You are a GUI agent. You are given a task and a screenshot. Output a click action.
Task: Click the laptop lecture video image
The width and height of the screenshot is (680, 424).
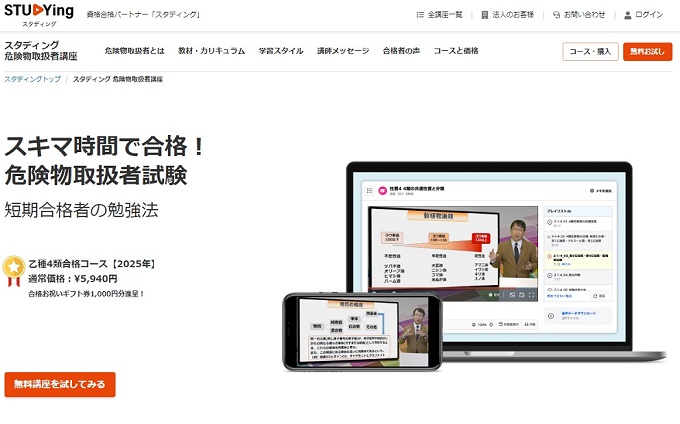453,253
